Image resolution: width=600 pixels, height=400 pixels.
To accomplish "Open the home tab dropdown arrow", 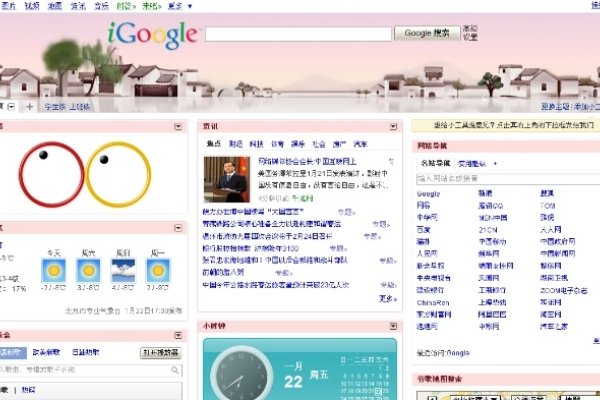I will point(11,106).
